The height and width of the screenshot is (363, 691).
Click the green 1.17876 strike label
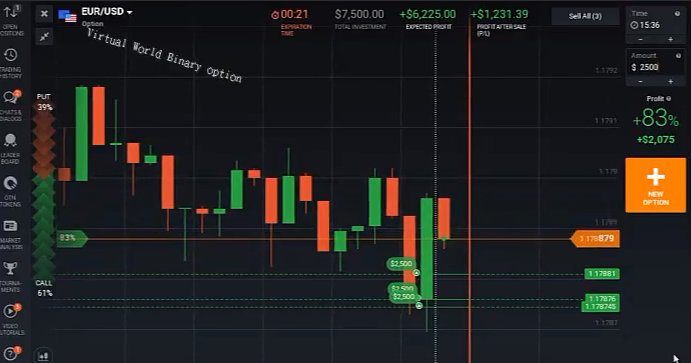click(x=602, y=298)
